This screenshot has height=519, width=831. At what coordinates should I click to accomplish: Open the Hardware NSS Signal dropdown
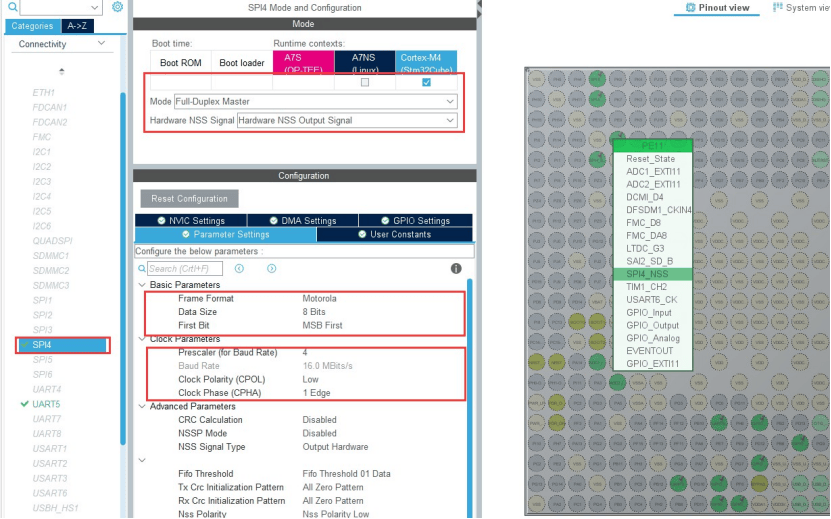click(x=347, y=120)
